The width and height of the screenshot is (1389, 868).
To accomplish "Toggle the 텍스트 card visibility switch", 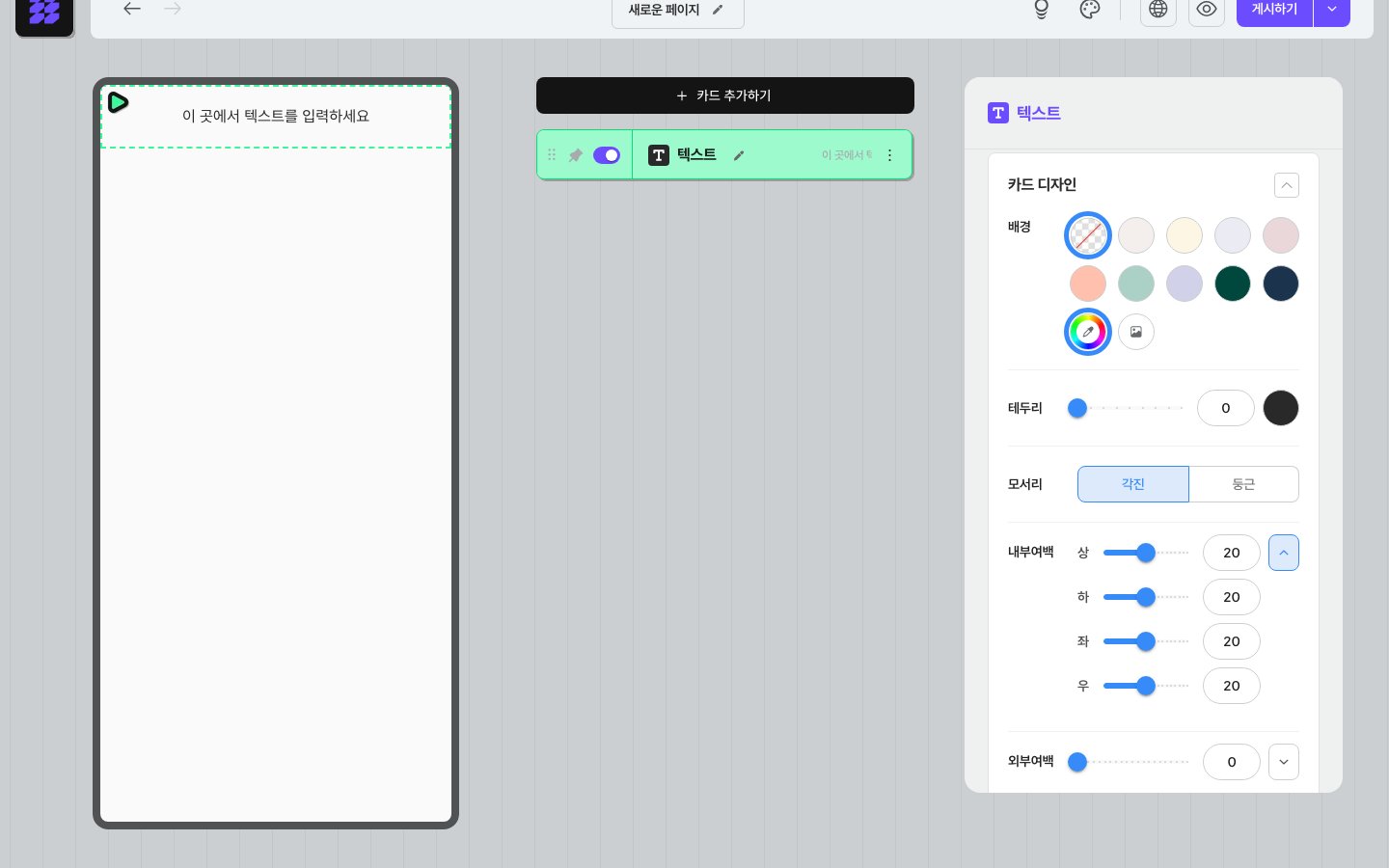I will tap(607, 155).
